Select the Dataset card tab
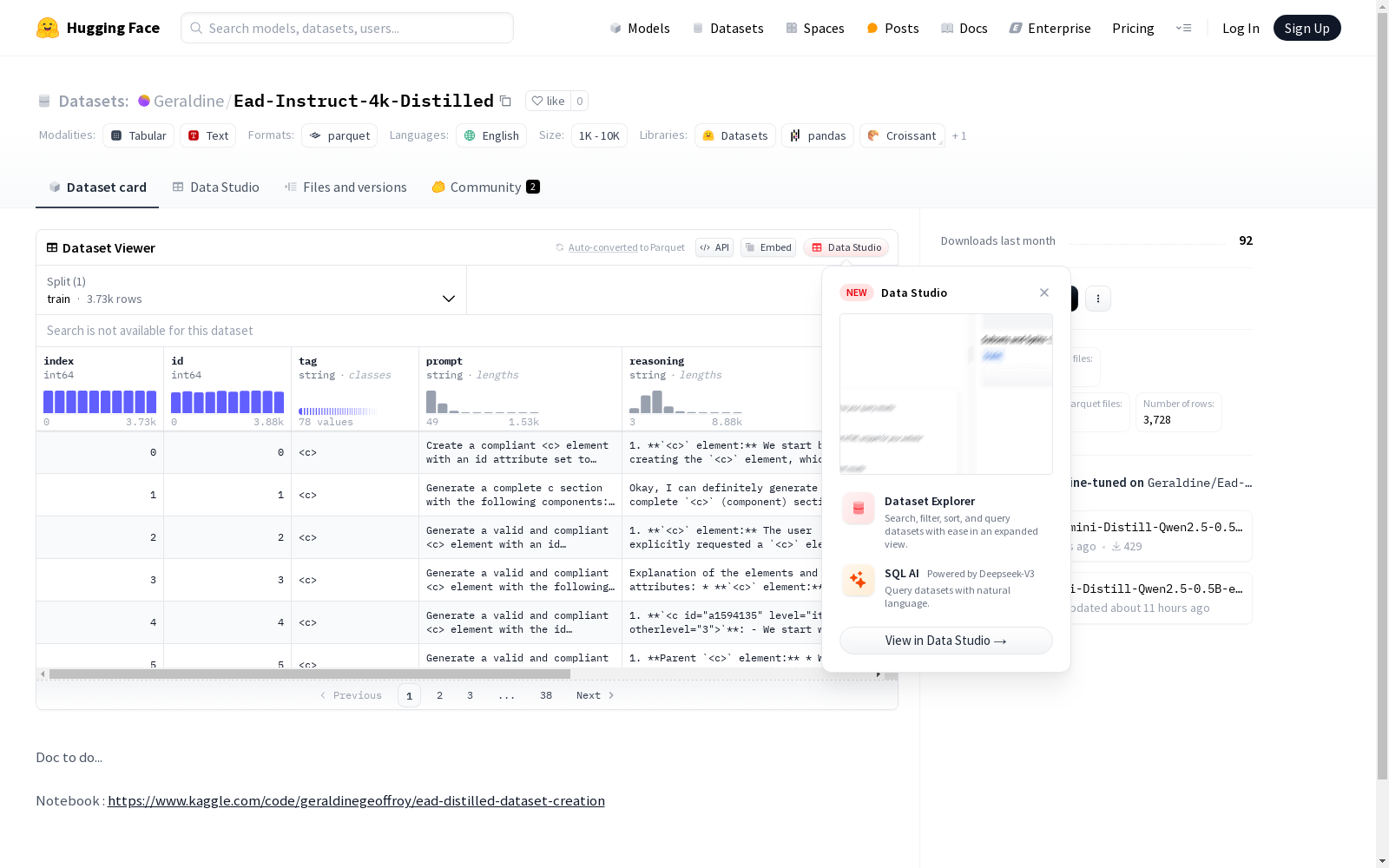1389x868 pixels. pos(97,187)
